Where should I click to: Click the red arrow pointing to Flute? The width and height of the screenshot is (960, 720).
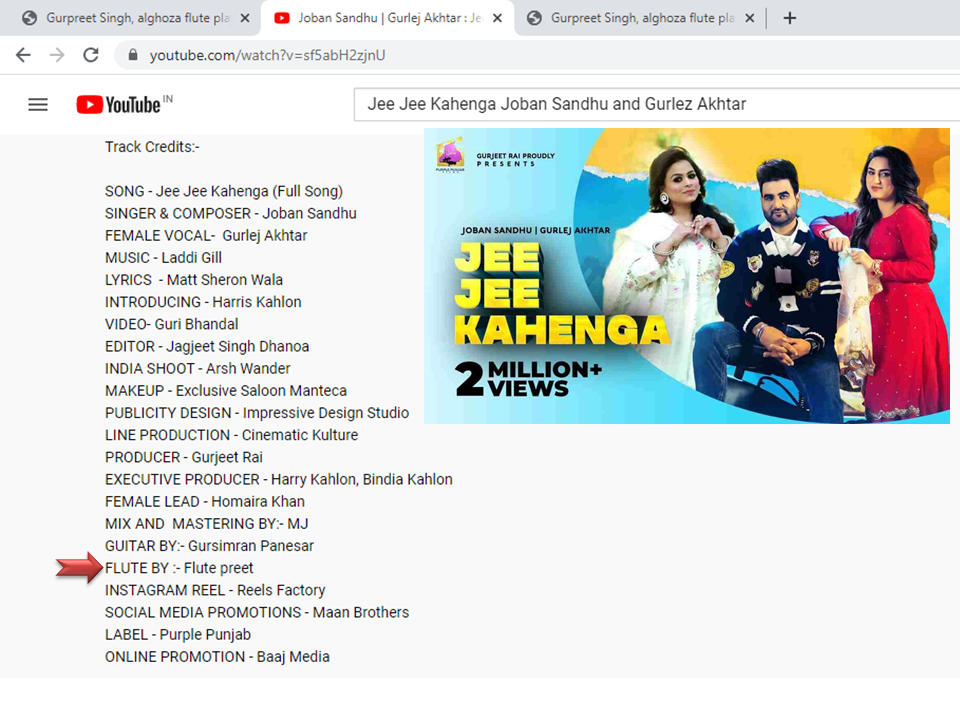79,568
